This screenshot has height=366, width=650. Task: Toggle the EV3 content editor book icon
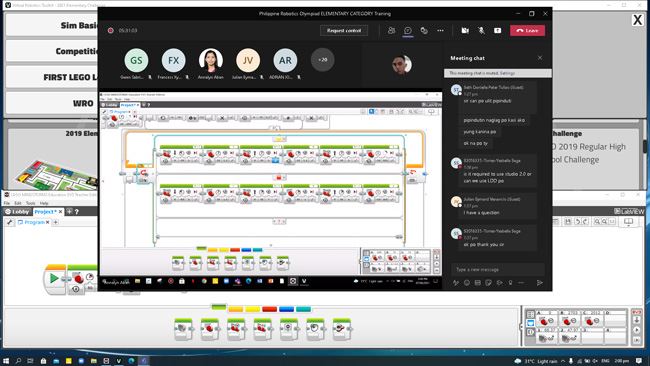(628, 222)
